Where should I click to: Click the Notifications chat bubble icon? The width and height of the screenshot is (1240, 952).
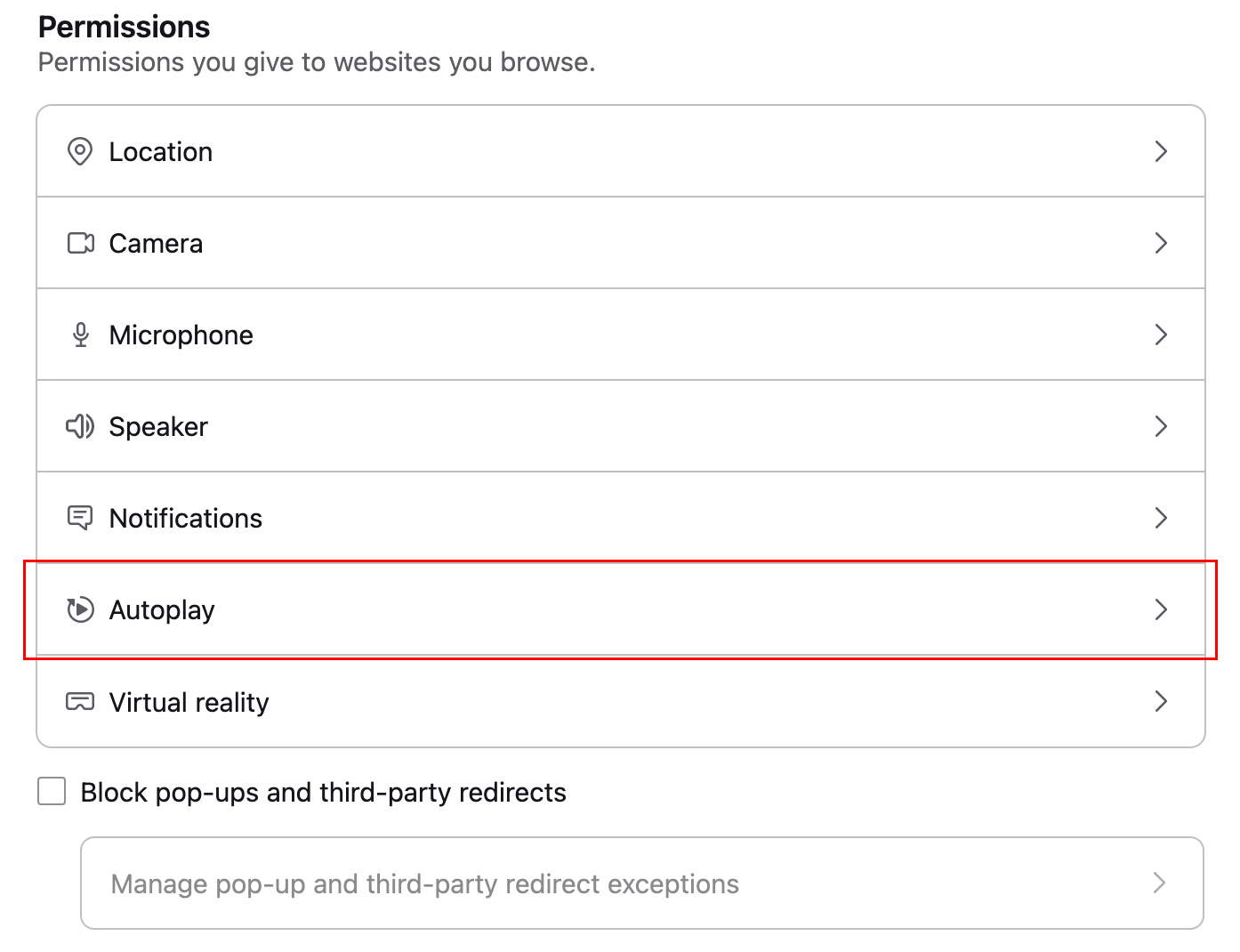coord(80,518)
